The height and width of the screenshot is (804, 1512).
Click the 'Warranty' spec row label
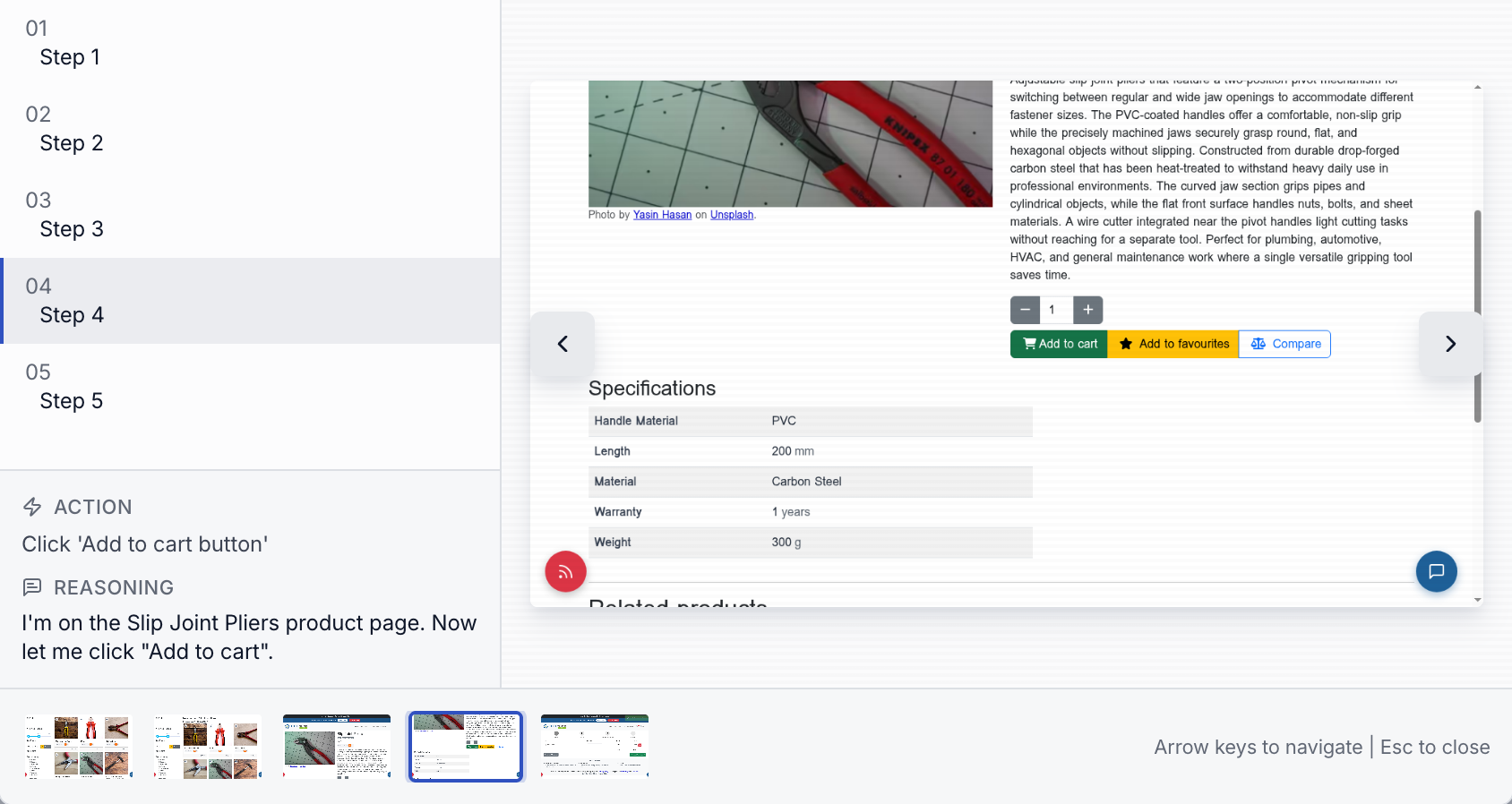[618, 512]
